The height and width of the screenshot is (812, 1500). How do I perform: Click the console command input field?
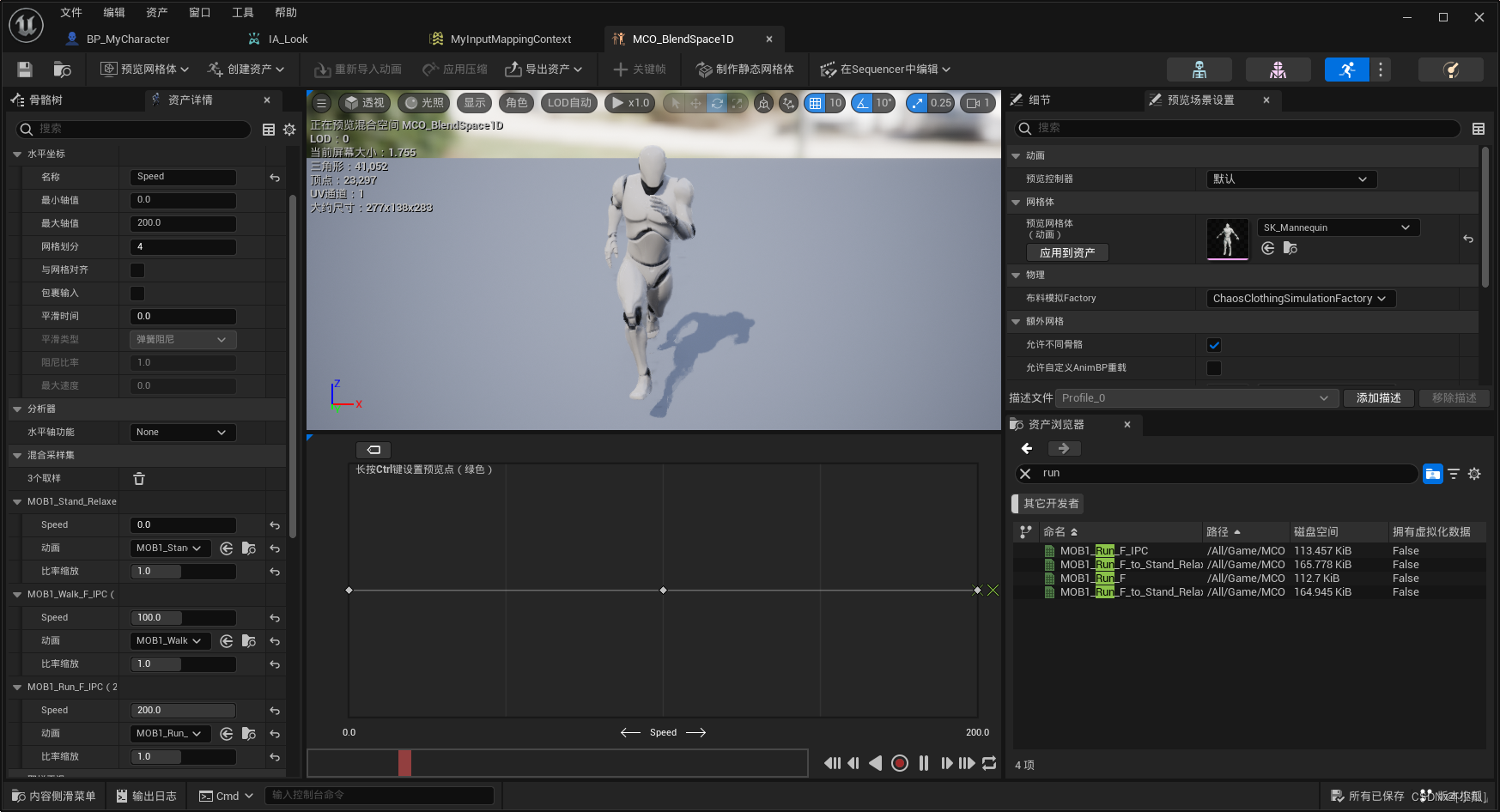coord(379,796)
